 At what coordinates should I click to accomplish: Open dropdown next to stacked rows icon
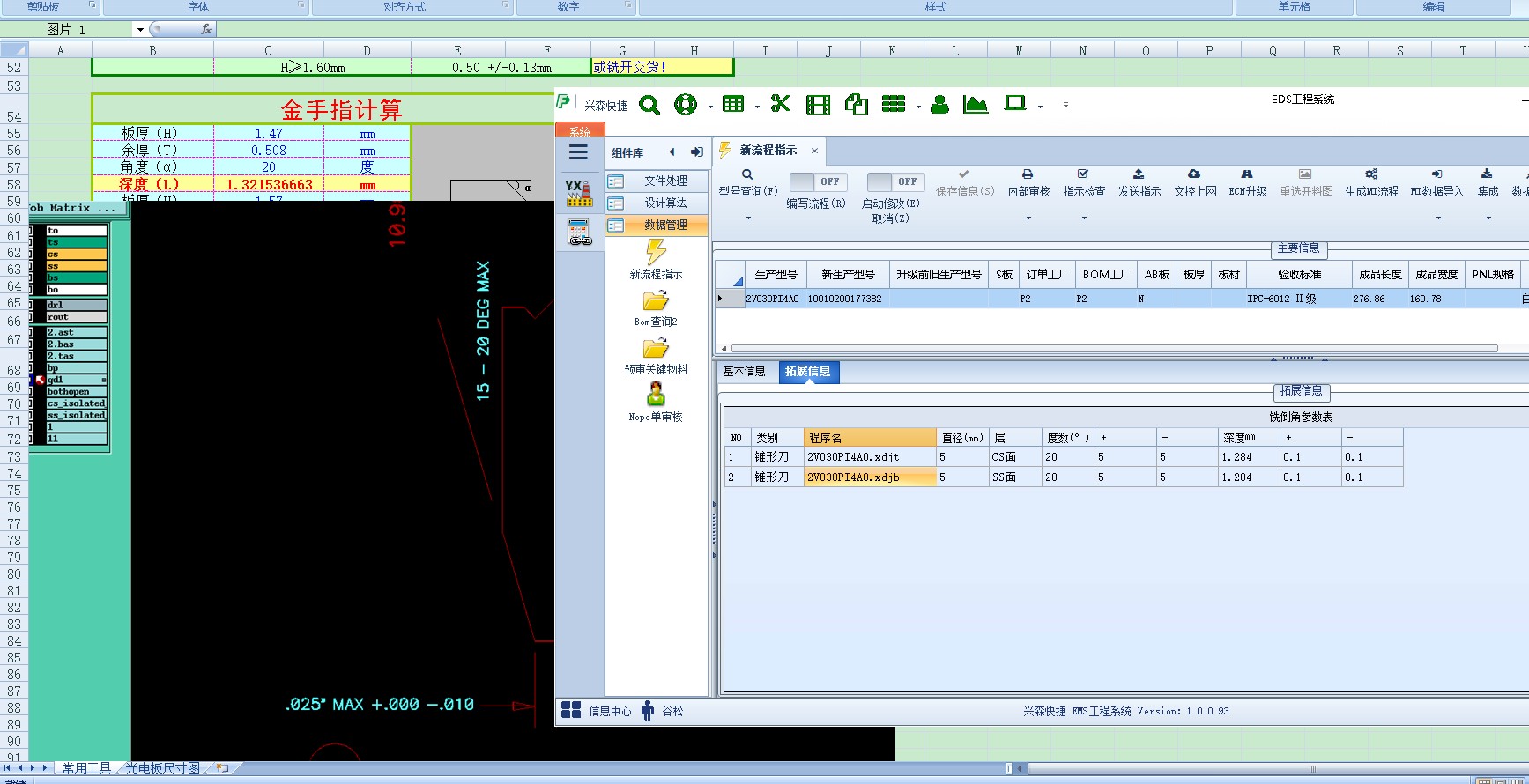point(918,107)
